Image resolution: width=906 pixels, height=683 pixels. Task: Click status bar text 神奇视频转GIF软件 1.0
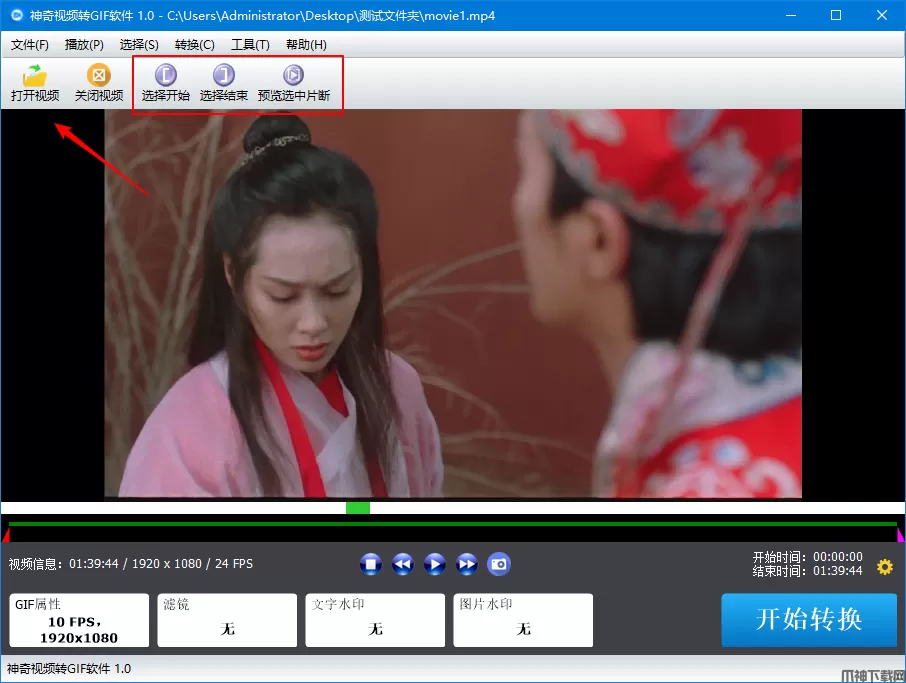tap(69, 669)
